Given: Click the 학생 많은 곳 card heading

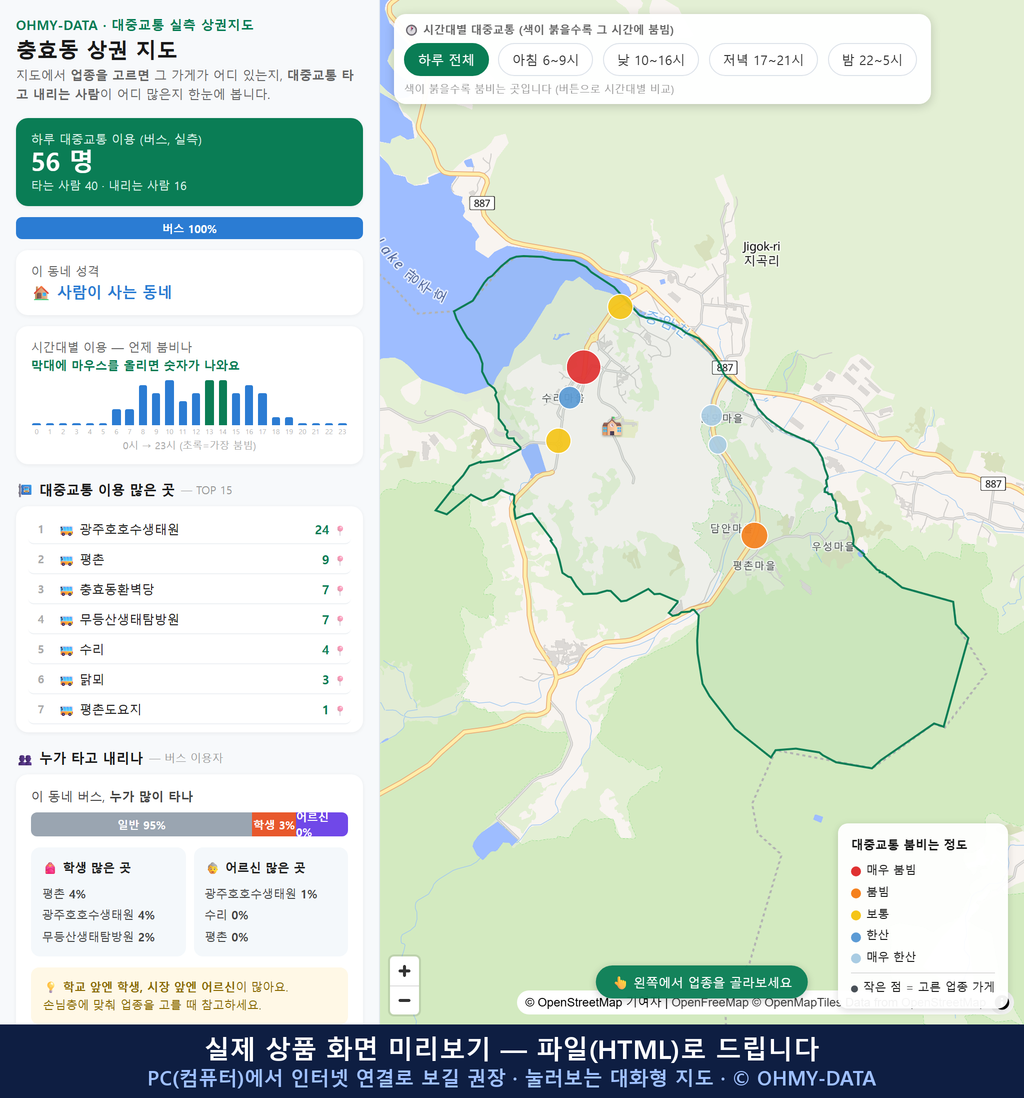Looking at the screenshot, I should coord(97,868).
